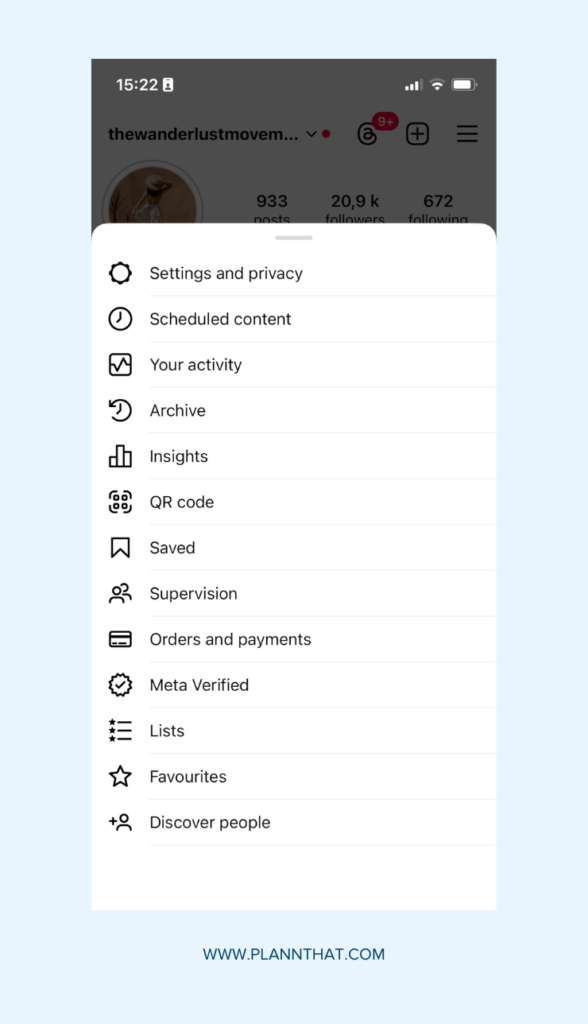Select the Favourites star icon
This screenshot has width=588, height=1024.
[x=120, y=776]
